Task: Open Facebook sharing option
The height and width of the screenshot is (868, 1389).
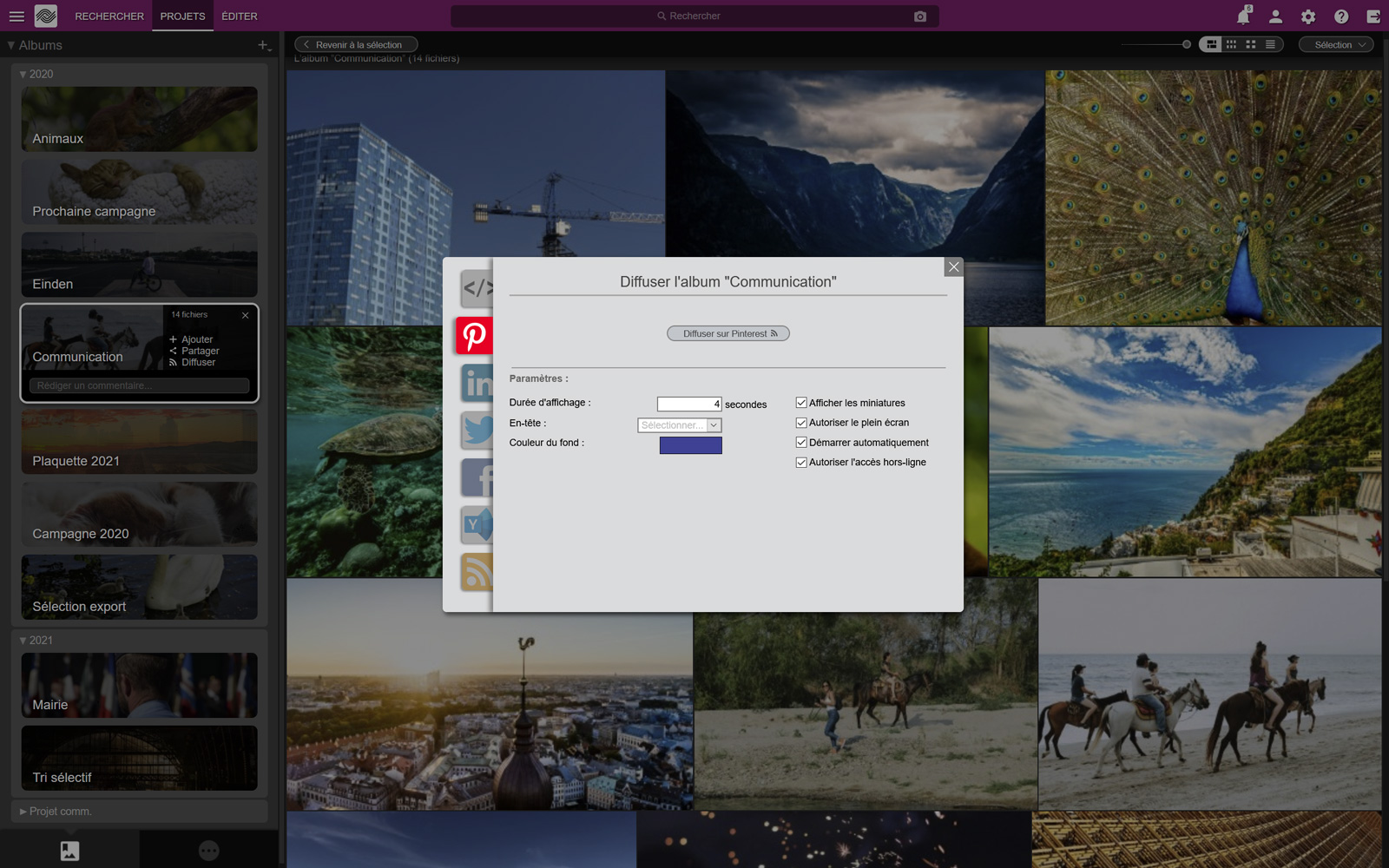Action: pos(477,478)
